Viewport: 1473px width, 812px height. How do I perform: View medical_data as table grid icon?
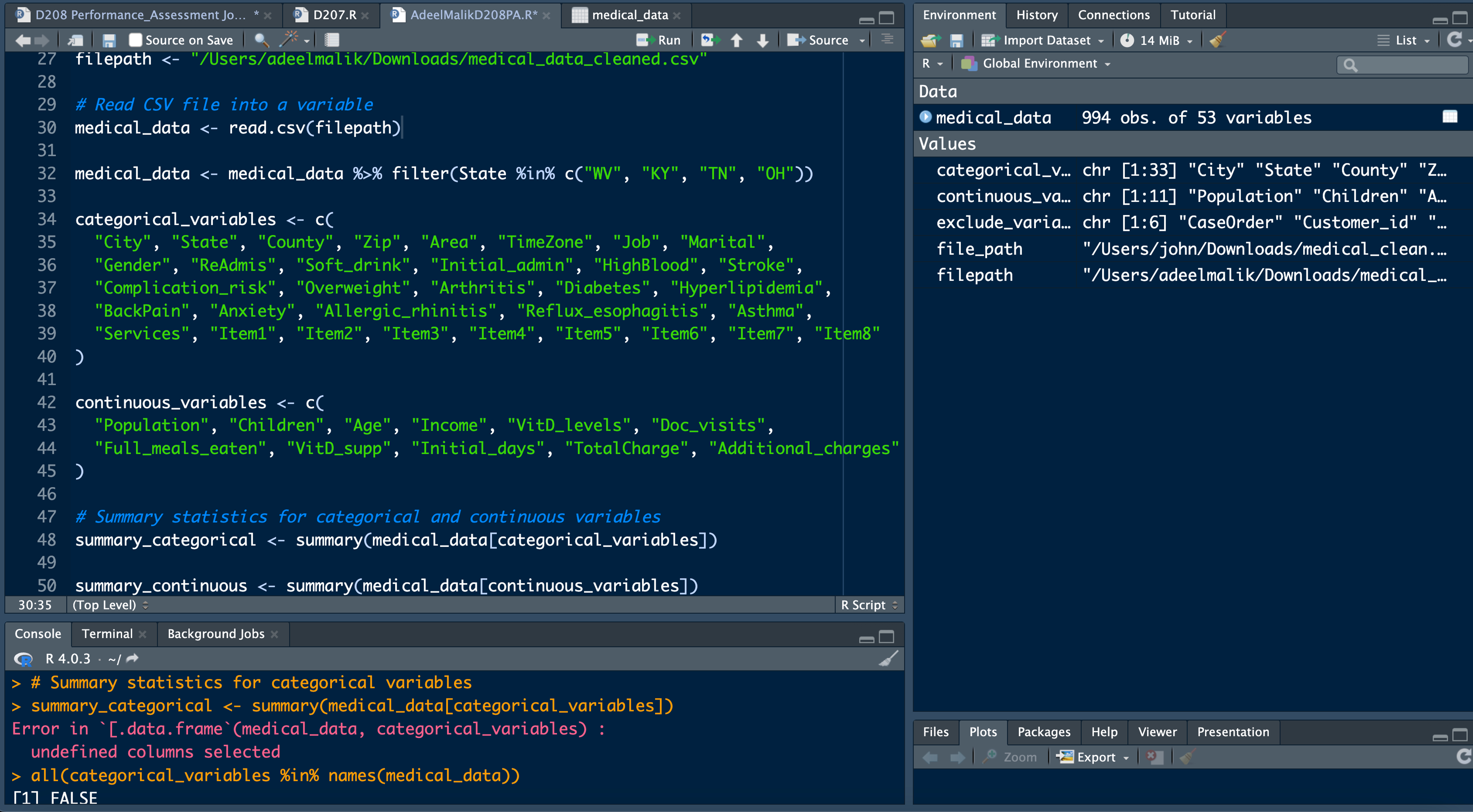point(1450,117)
